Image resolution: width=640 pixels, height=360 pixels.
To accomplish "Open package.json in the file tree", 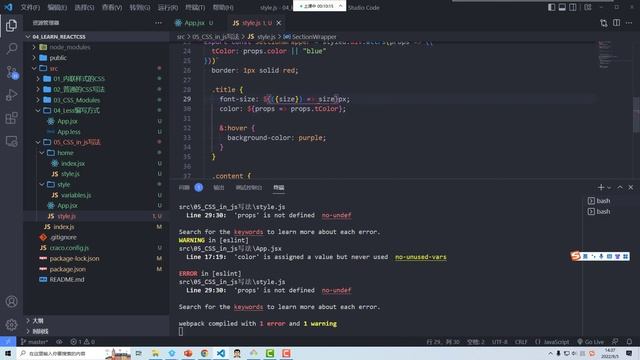I will coord(67,269).
